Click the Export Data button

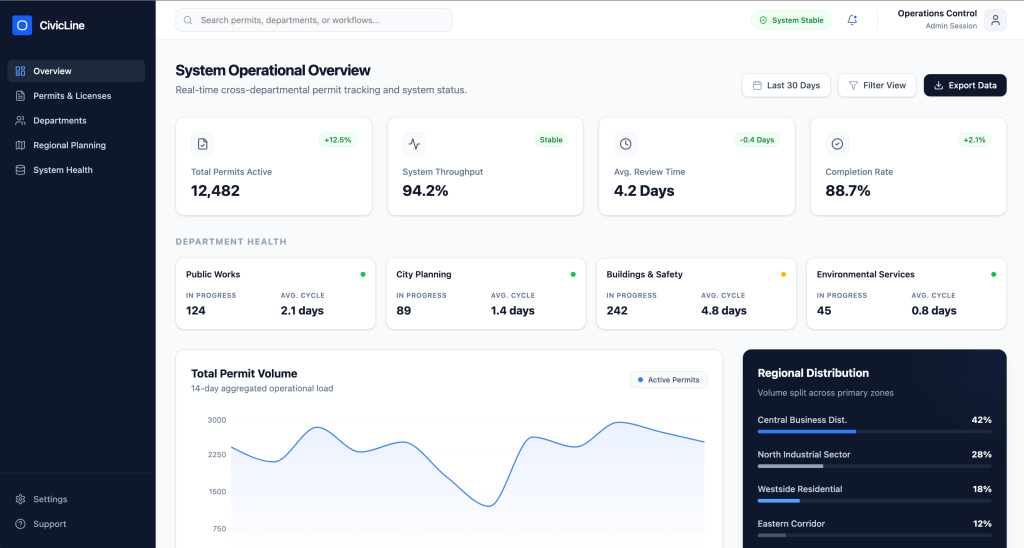[x=964, y=86]
